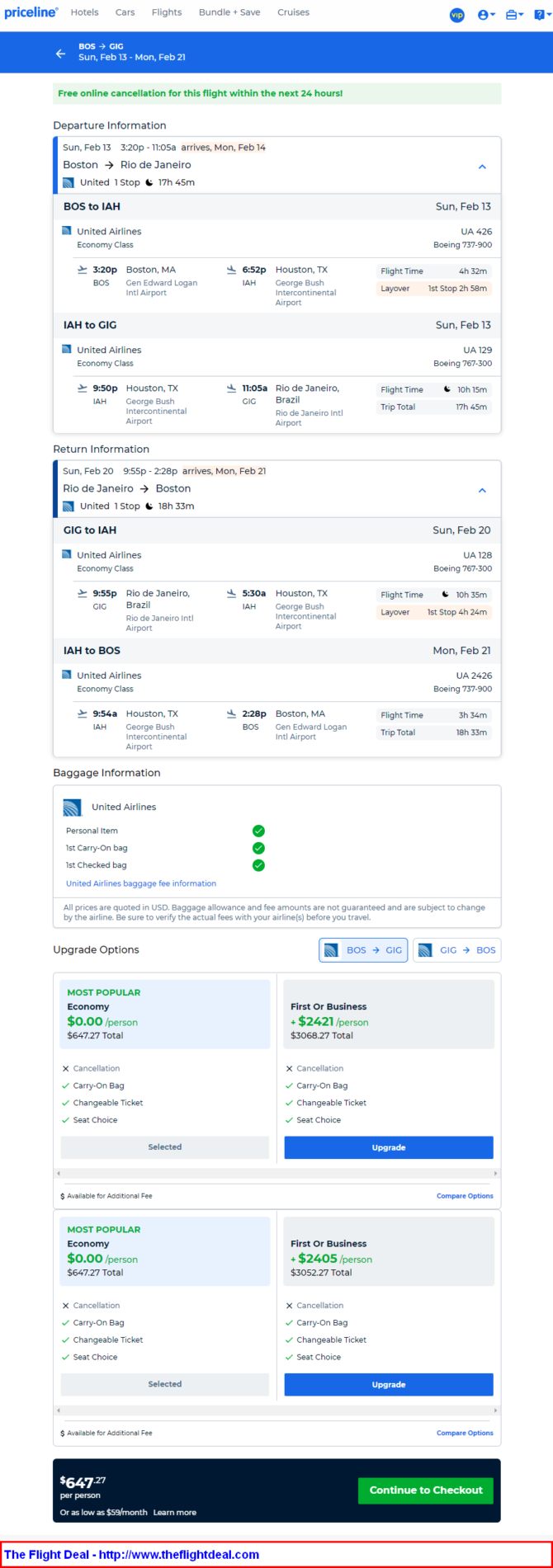Image resolution: width=553 pixels, height=1568 pixels.
Task: Open Compare Options for first upgrade section
Action: tap(465, 1196)
